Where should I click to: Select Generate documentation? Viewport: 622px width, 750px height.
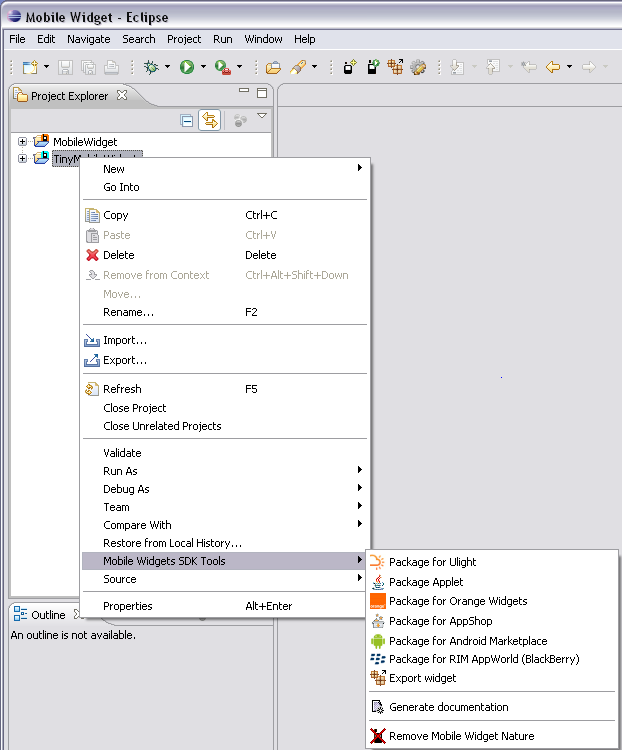pyautogui.click(x=491, y=707)
